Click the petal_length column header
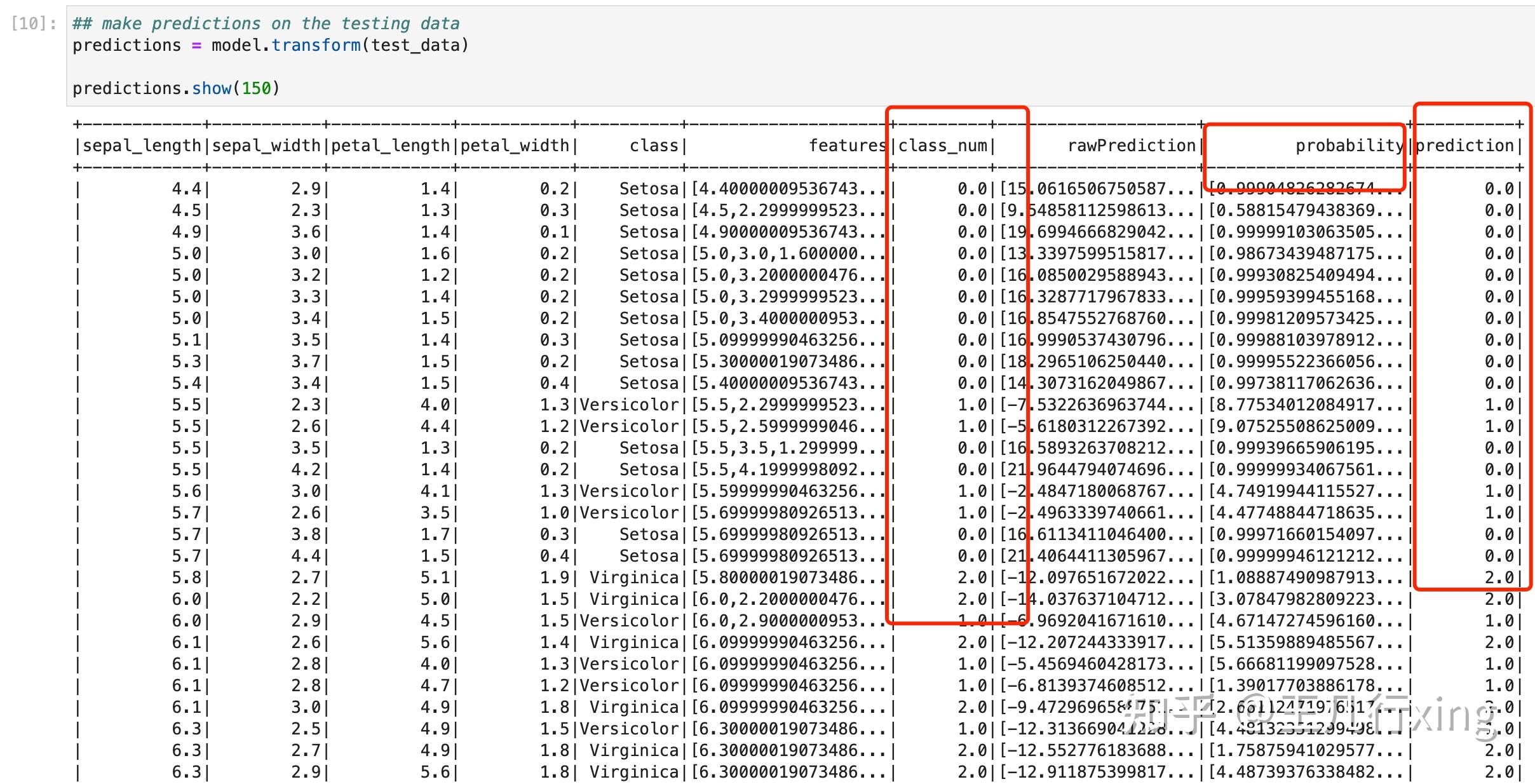Viewport: 1535px width, 784px height. 390,145
